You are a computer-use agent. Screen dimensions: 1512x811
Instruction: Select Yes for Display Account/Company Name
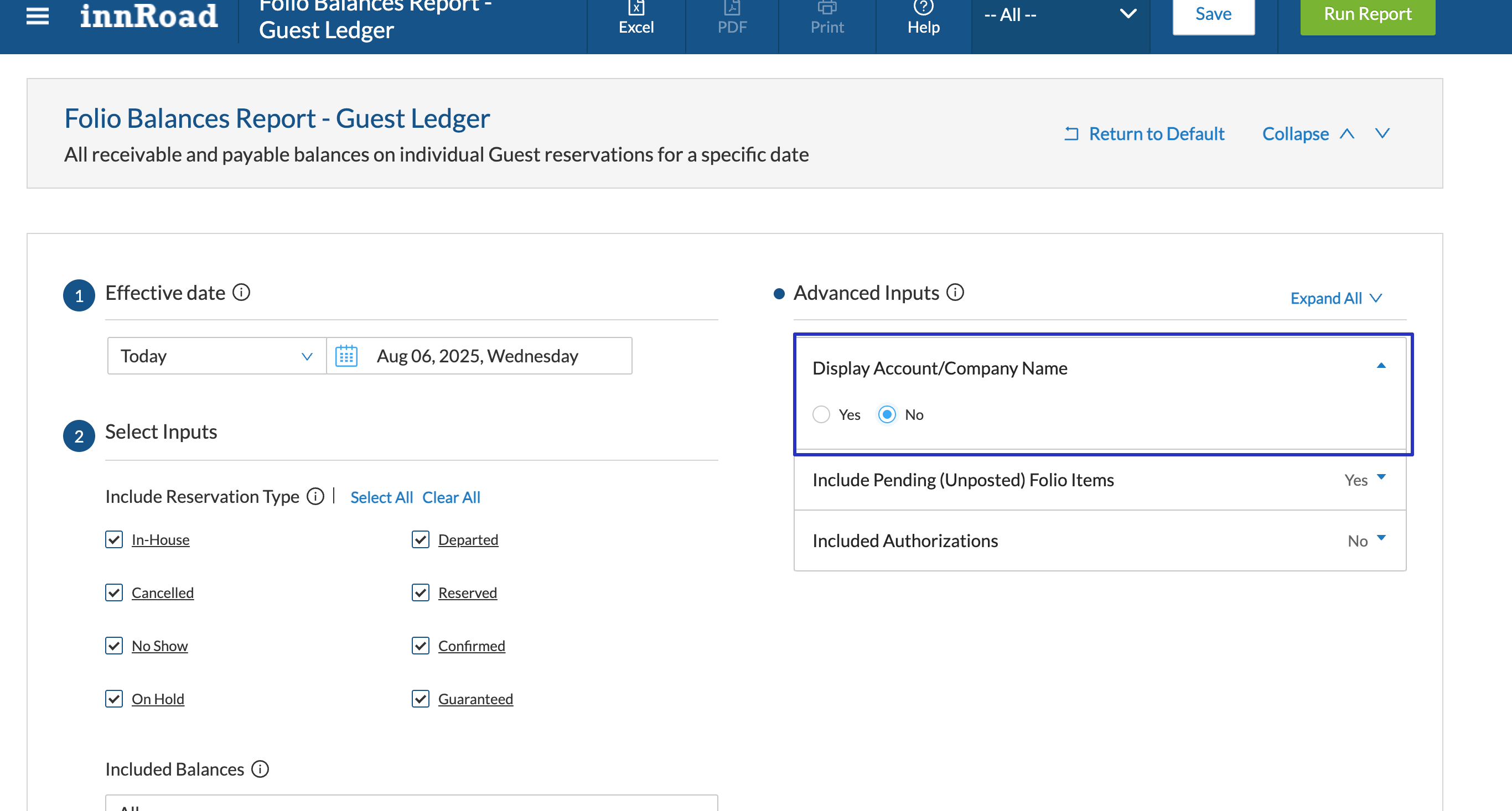pyautogui.click(x=821, y=414)
